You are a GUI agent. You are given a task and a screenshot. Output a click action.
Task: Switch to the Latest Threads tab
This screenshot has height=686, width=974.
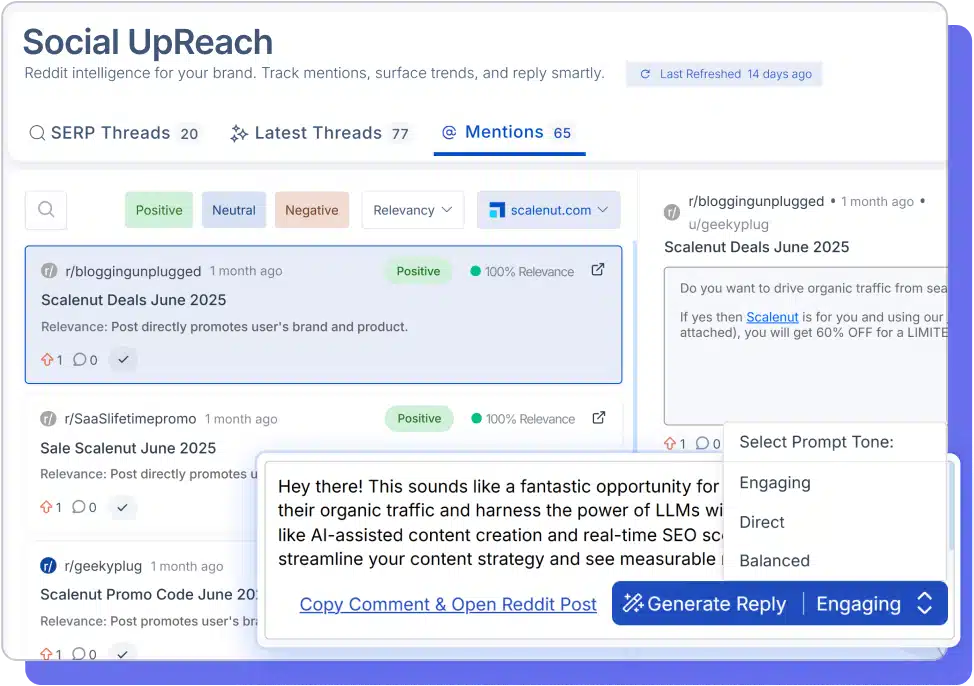(320, 133)
